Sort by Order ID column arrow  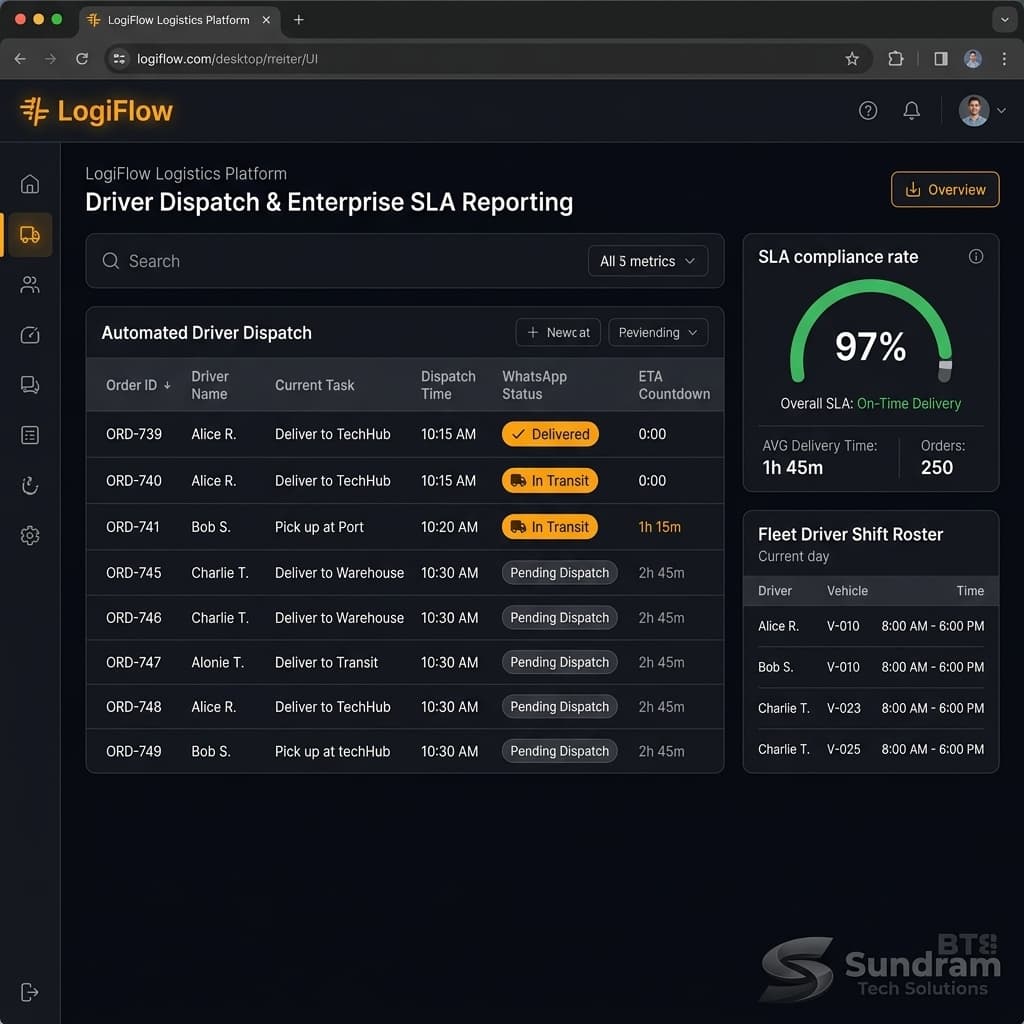pyautogui.click(x=167, y=385)
